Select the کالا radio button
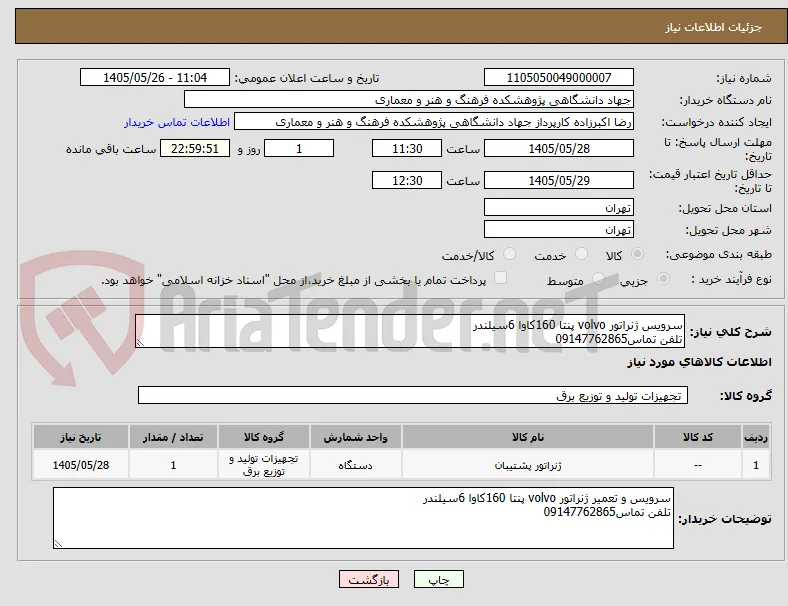This screenshot has height=606, width=788. [637, 254]
